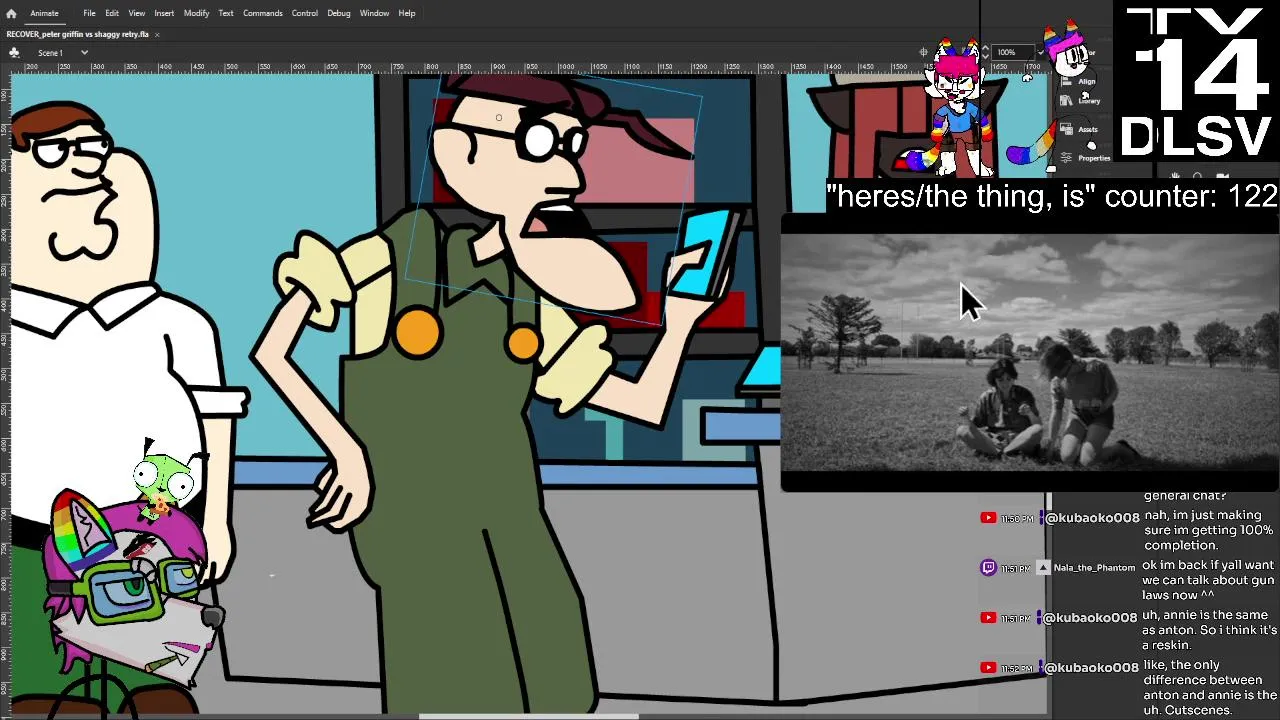Select the RECOVER_peter griffin vs shaggy retry.fla tab
This screenshot has height=720, width=1280.
pyautogui.click(x=78, y=34)
